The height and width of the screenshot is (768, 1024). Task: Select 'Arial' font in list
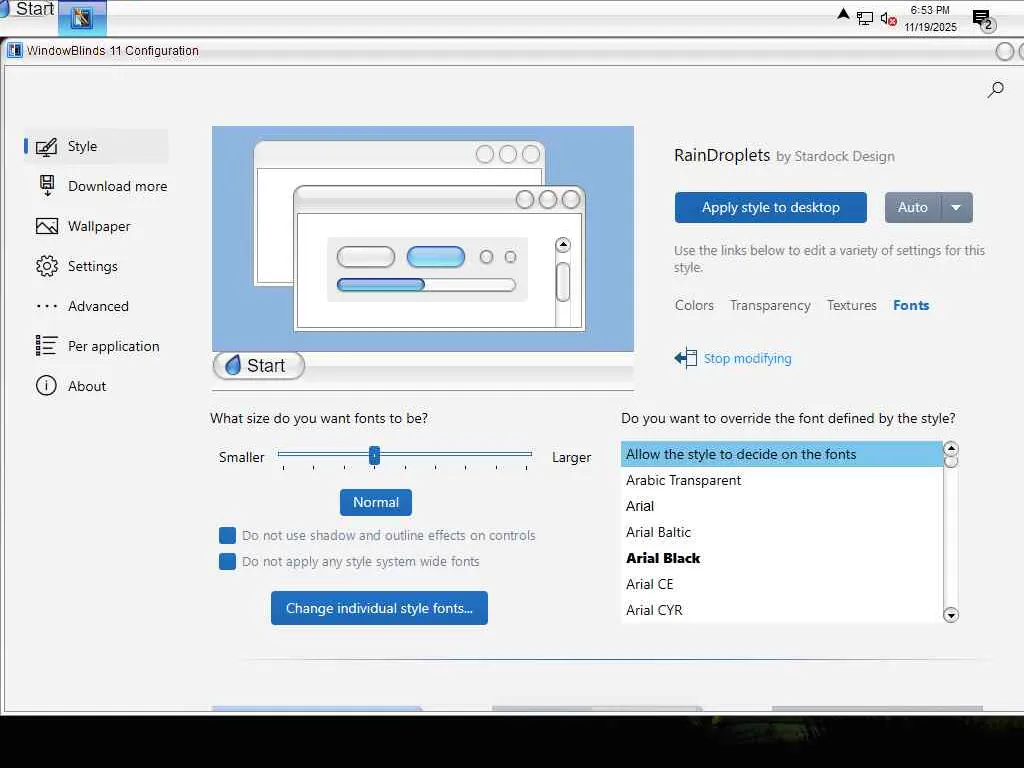782,506
